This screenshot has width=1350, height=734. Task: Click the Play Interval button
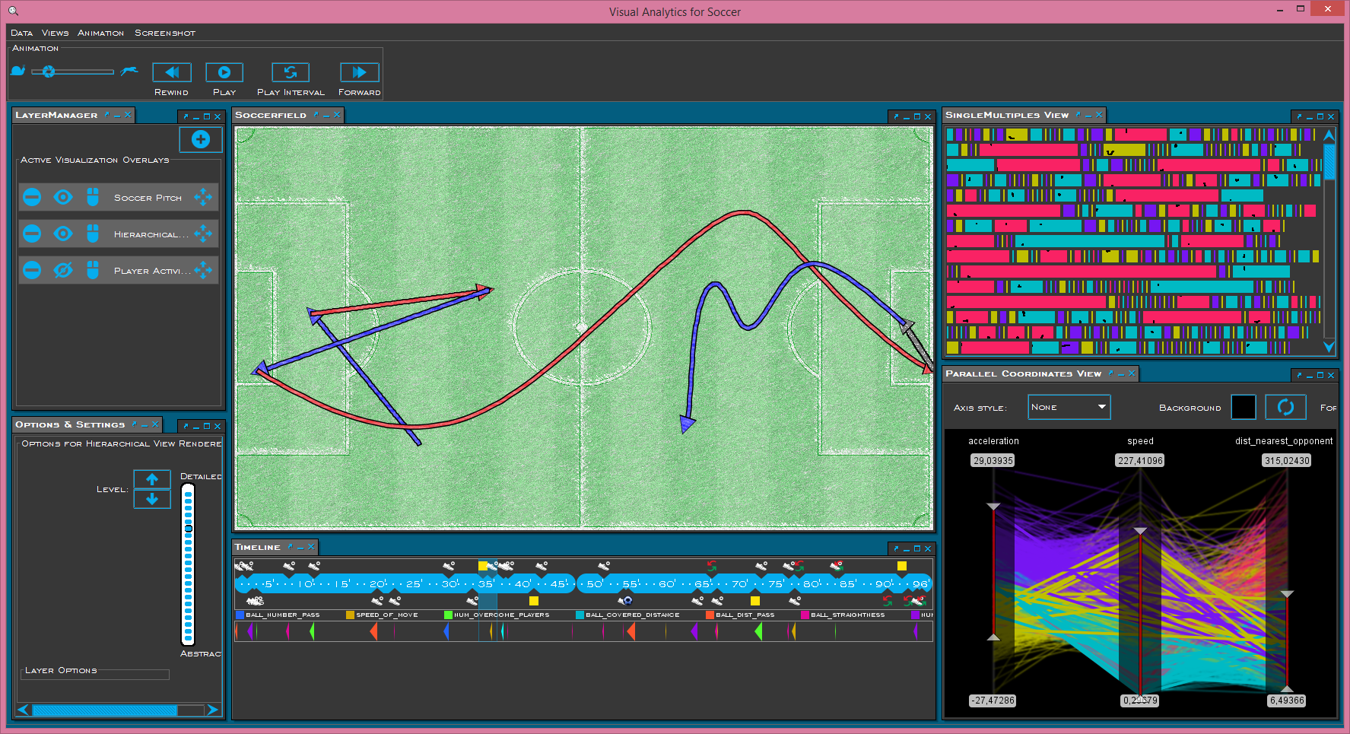(x=290, y=71)
